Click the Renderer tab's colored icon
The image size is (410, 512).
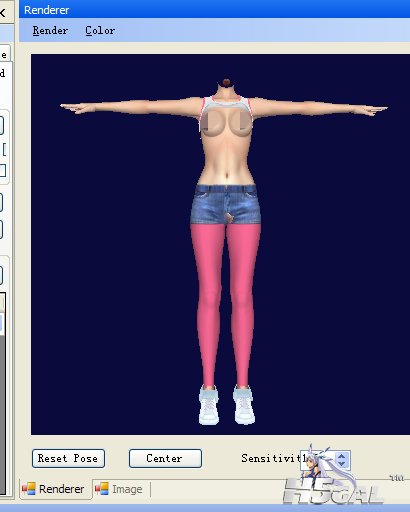coord(28,489)
